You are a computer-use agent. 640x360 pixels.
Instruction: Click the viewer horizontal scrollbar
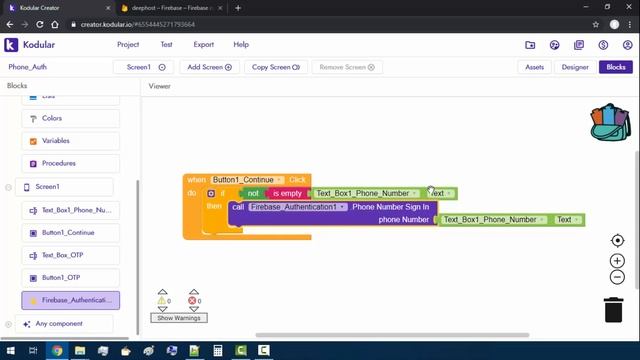392,335
